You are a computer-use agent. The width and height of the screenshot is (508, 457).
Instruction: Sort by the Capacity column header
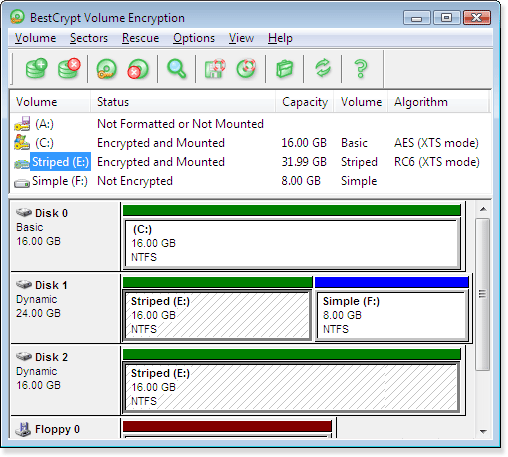click(305, 102)
